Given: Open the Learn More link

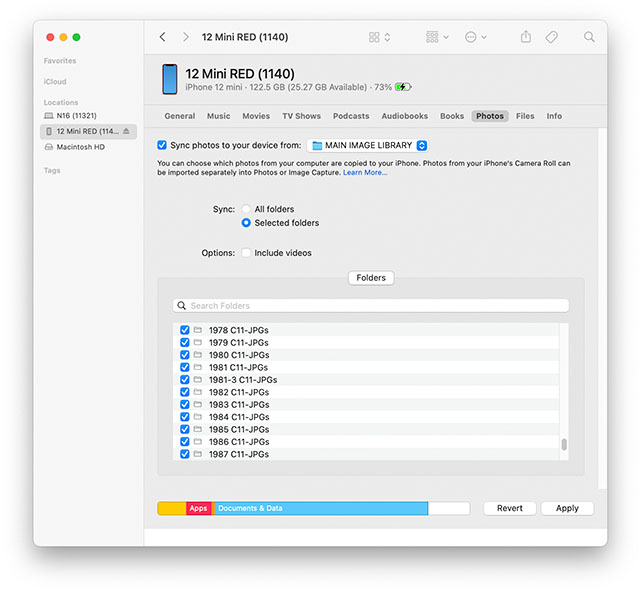Looking at the screenshot, I should (x=365, y=173).
